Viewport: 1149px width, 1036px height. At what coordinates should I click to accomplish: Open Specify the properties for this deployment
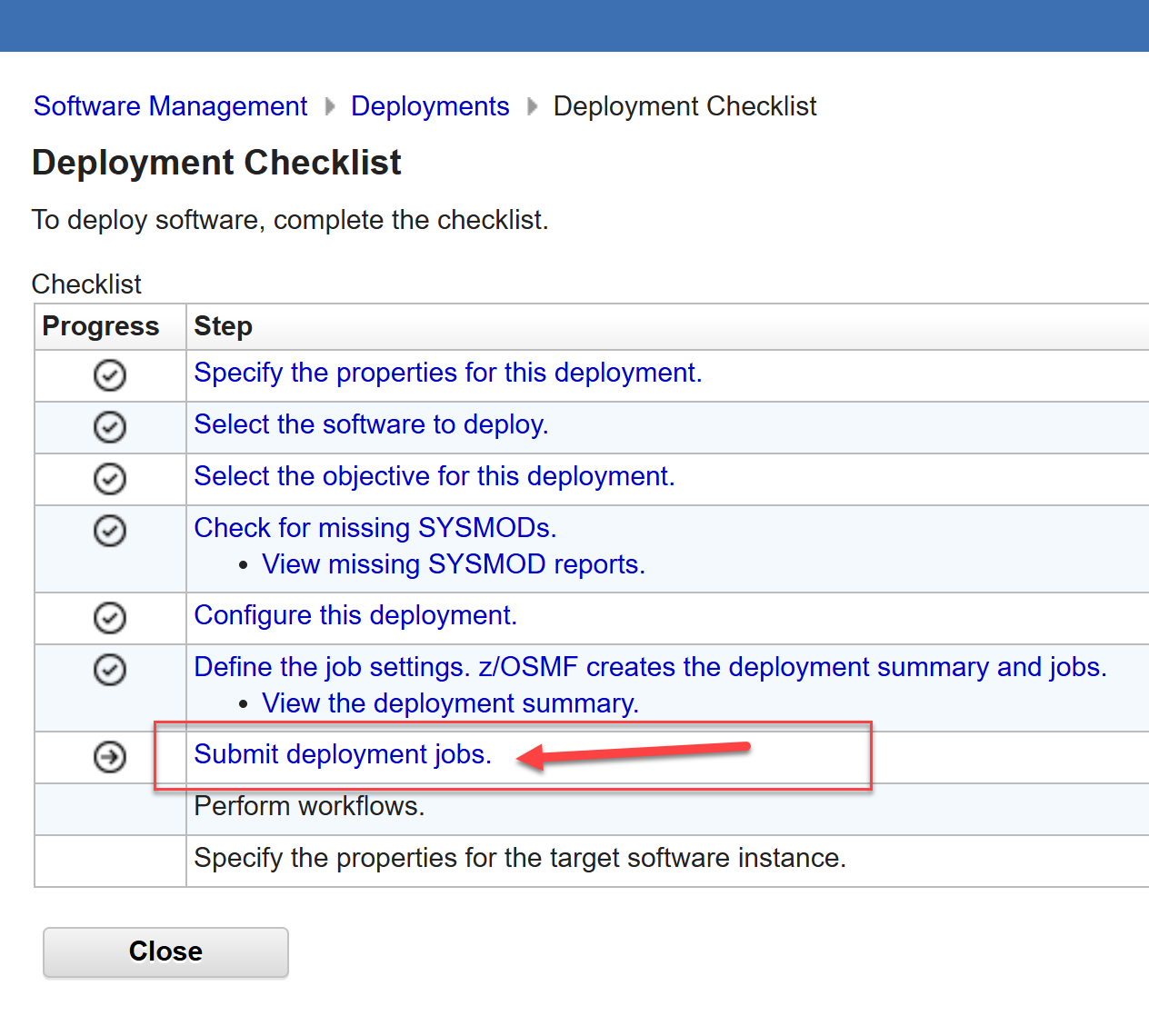pyautogui.click(x=447, y=373)
